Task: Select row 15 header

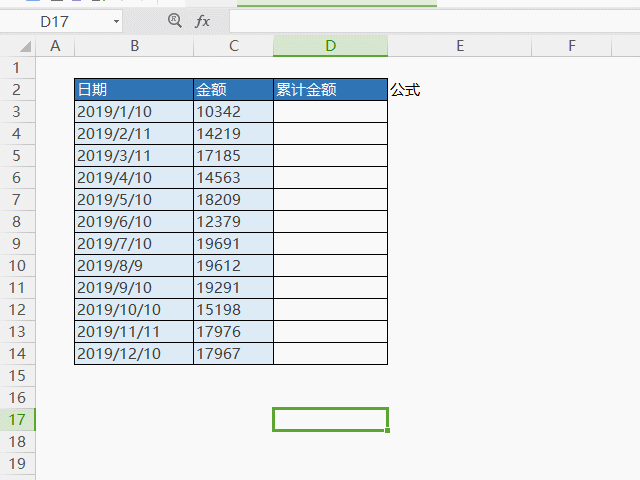Action: 17,376
